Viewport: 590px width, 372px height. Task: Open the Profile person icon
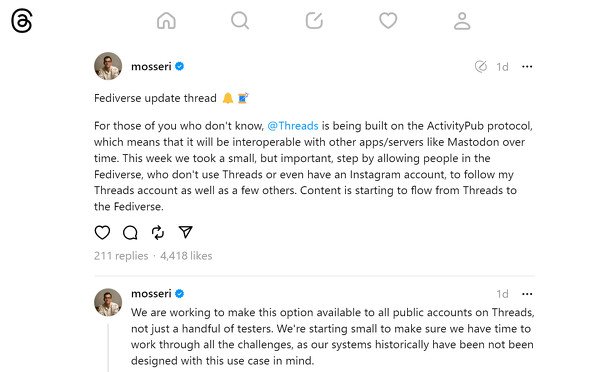(x=462, y=21)
